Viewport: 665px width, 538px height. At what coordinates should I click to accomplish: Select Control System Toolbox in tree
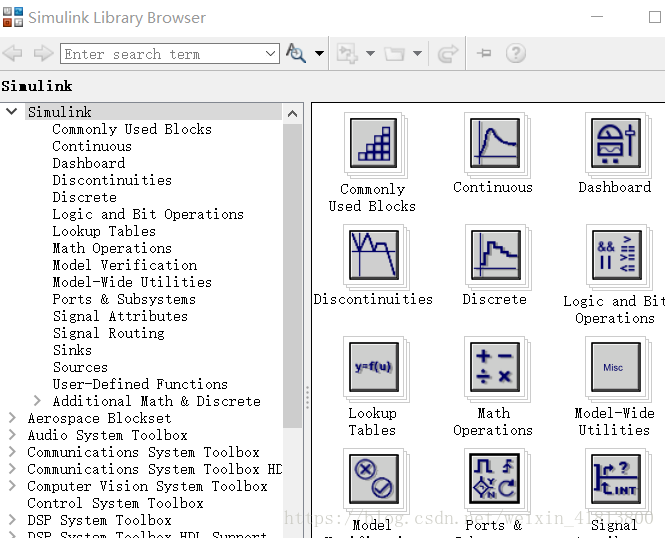pos(115,503)
